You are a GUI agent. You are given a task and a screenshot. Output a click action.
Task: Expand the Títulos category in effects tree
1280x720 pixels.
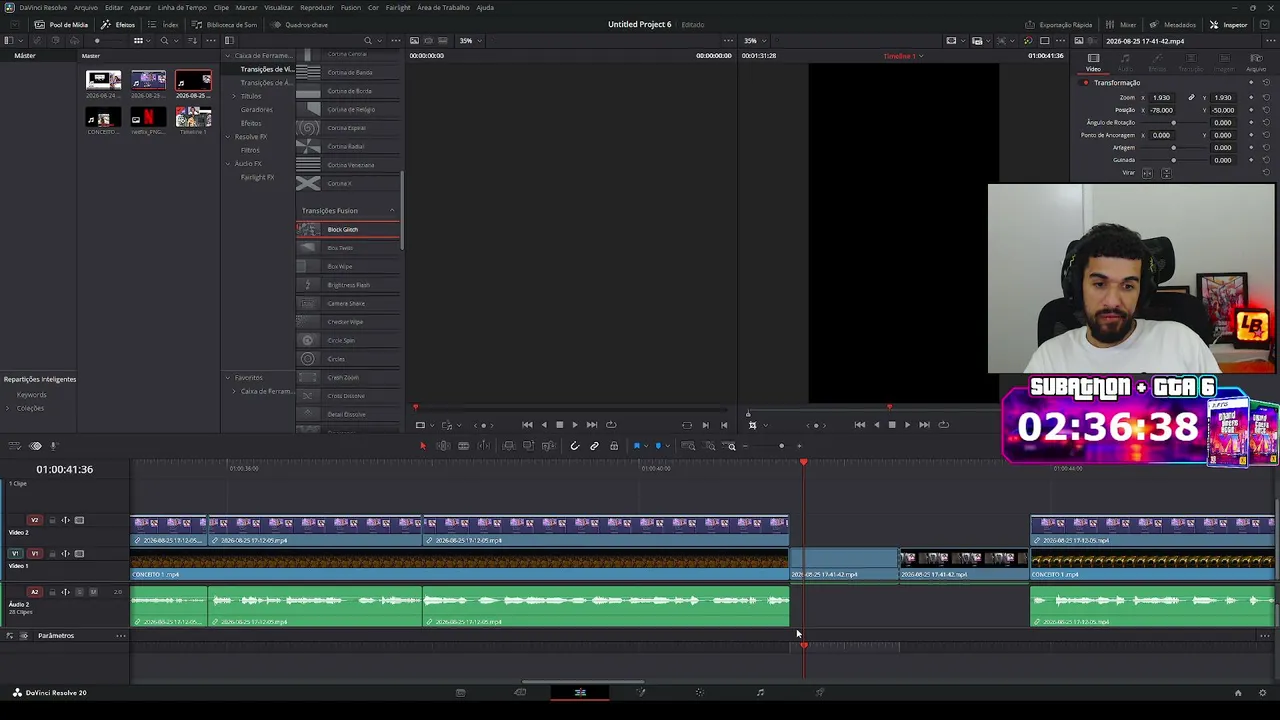[x=234, y=96]
